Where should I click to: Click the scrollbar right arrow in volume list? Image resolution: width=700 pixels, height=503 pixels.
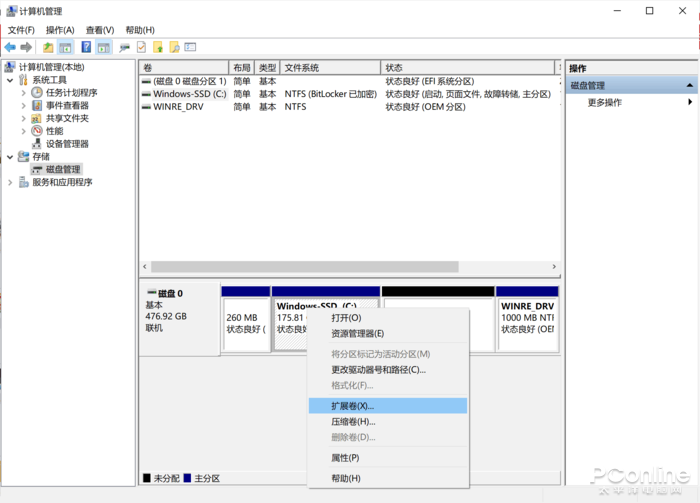(x=554, y=266)
